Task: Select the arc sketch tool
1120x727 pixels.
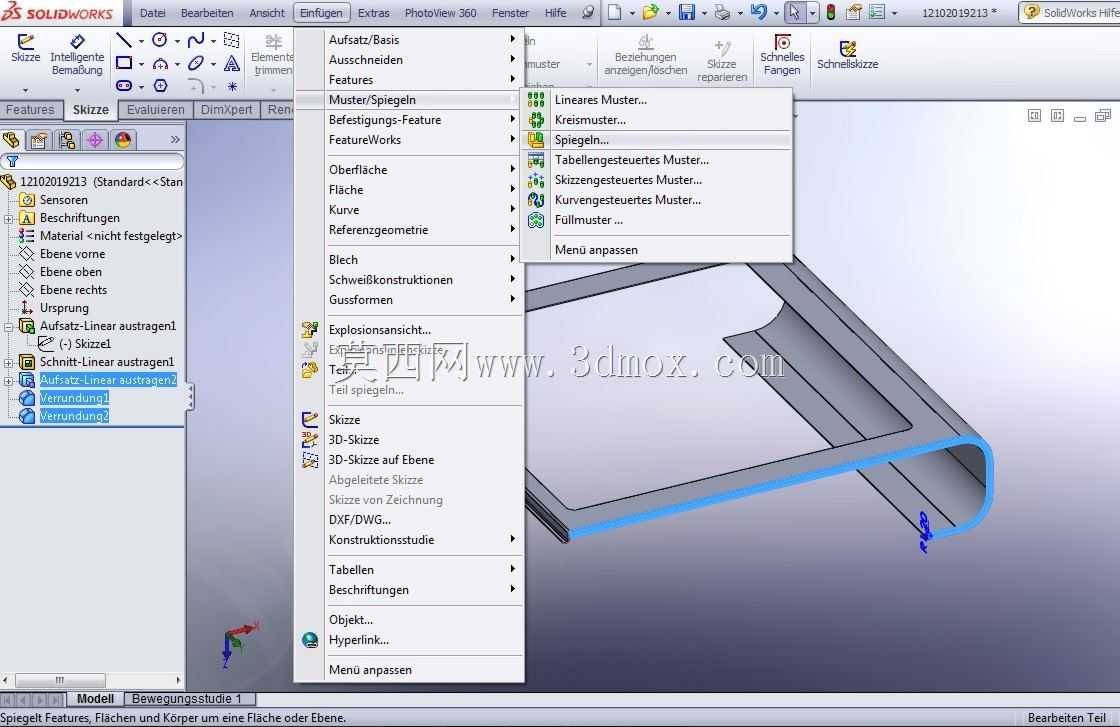Action: point(160,64)
